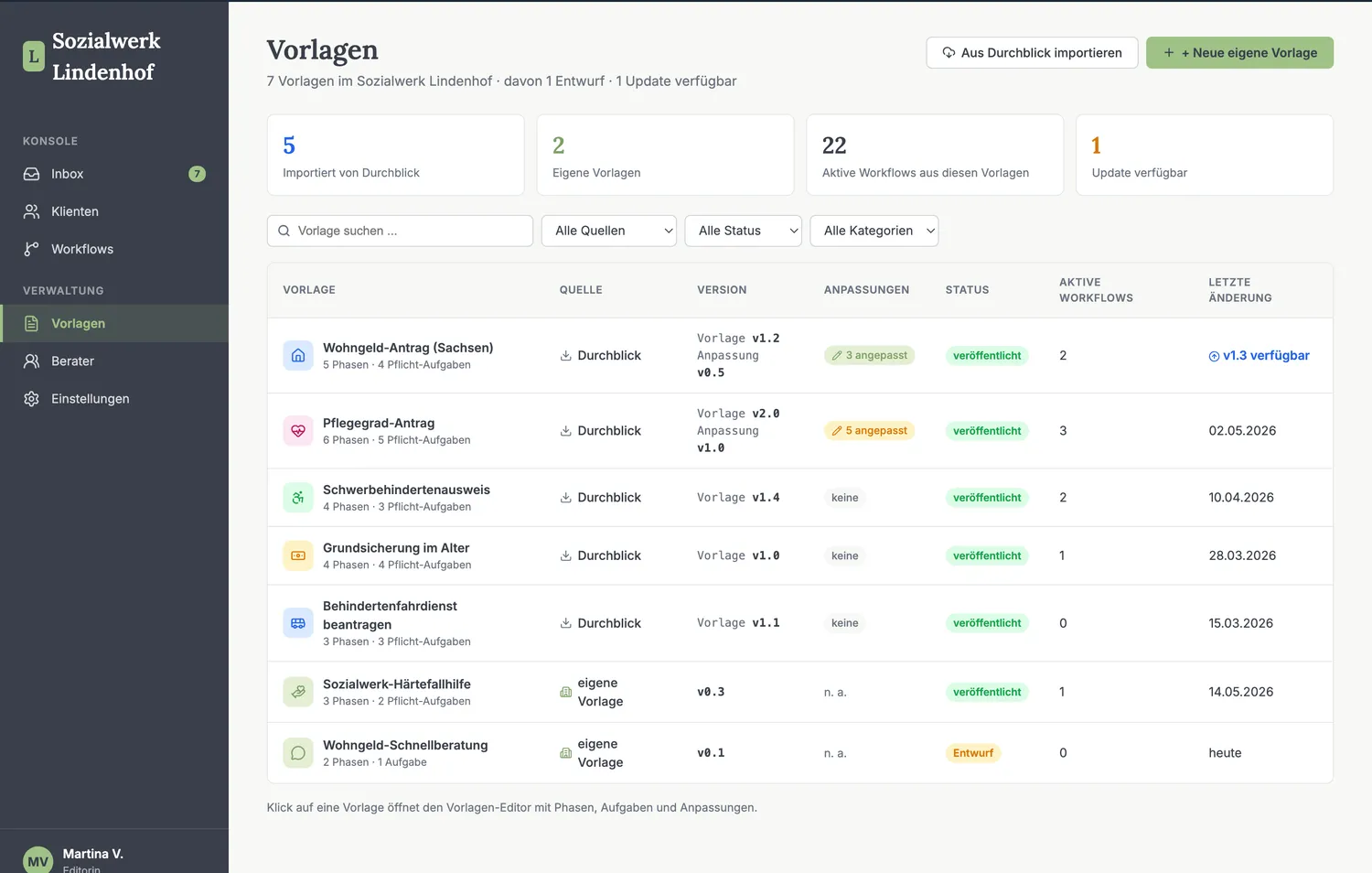Click the Workflows branch icon
Screen dimensions: 1372x873
pos(32,249)
